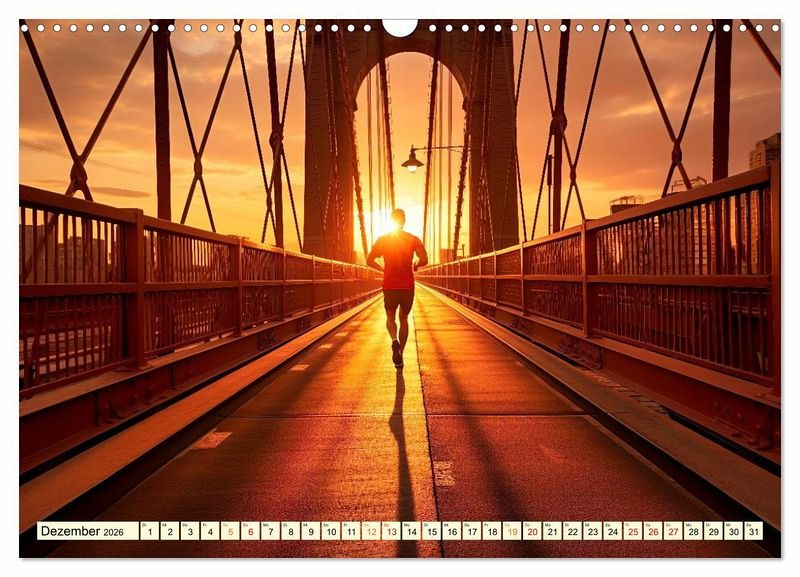The height and width of the screenshot is (577, 800).
Task: Select day 3 in the calendar strip
Action: 190,531
